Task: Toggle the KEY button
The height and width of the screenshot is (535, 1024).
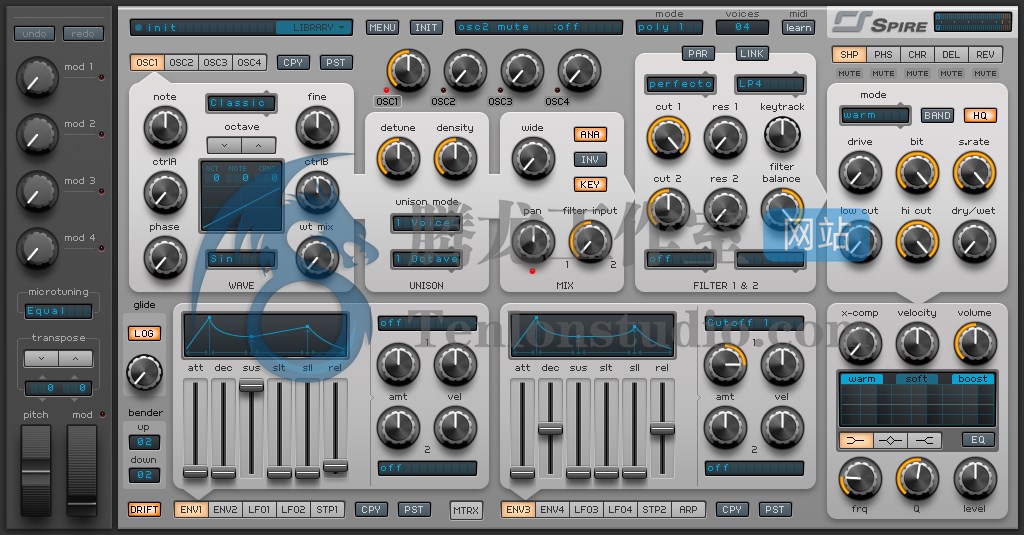Action: pyautogui.click(x=590, y=185)
